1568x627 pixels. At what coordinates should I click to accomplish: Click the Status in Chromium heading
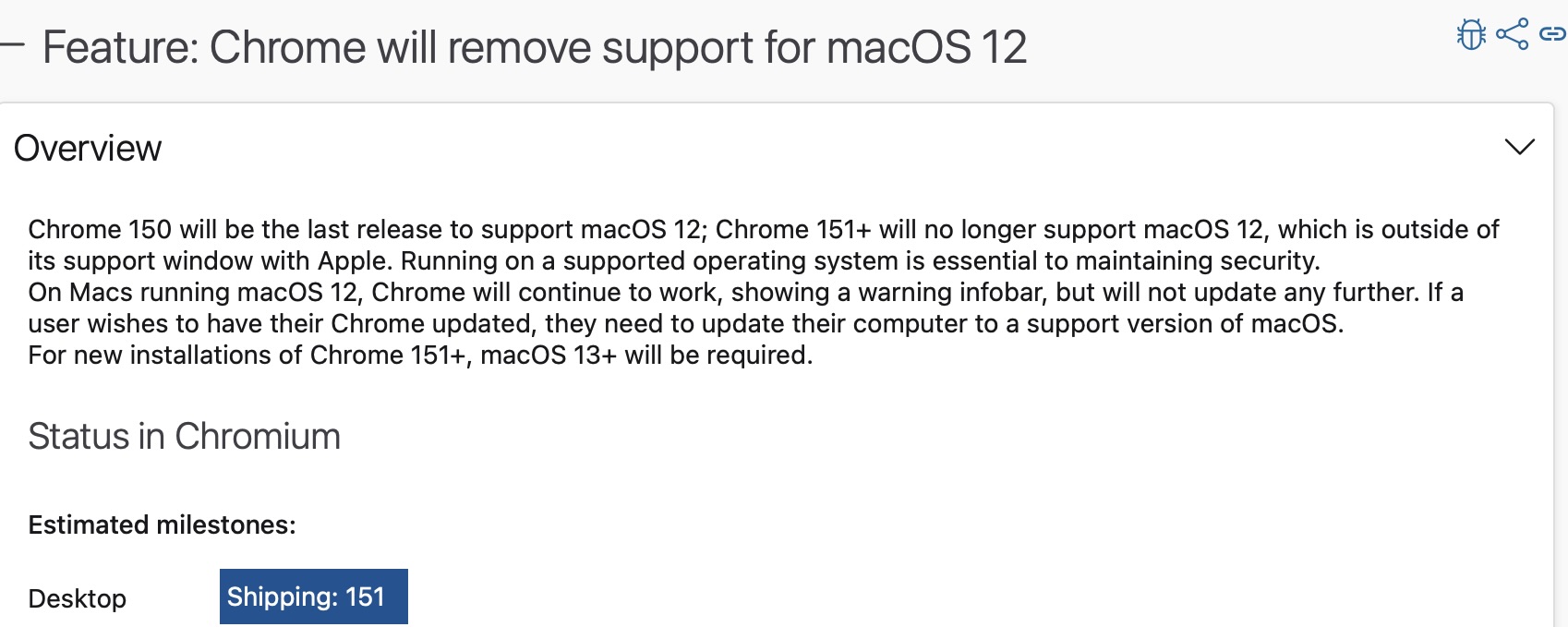[184, 436]
